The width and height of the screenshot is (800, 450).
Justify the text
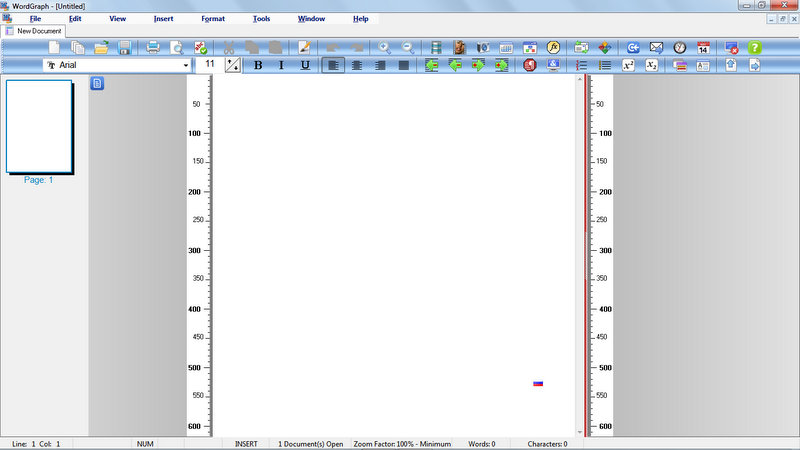(x=404, y=65)
